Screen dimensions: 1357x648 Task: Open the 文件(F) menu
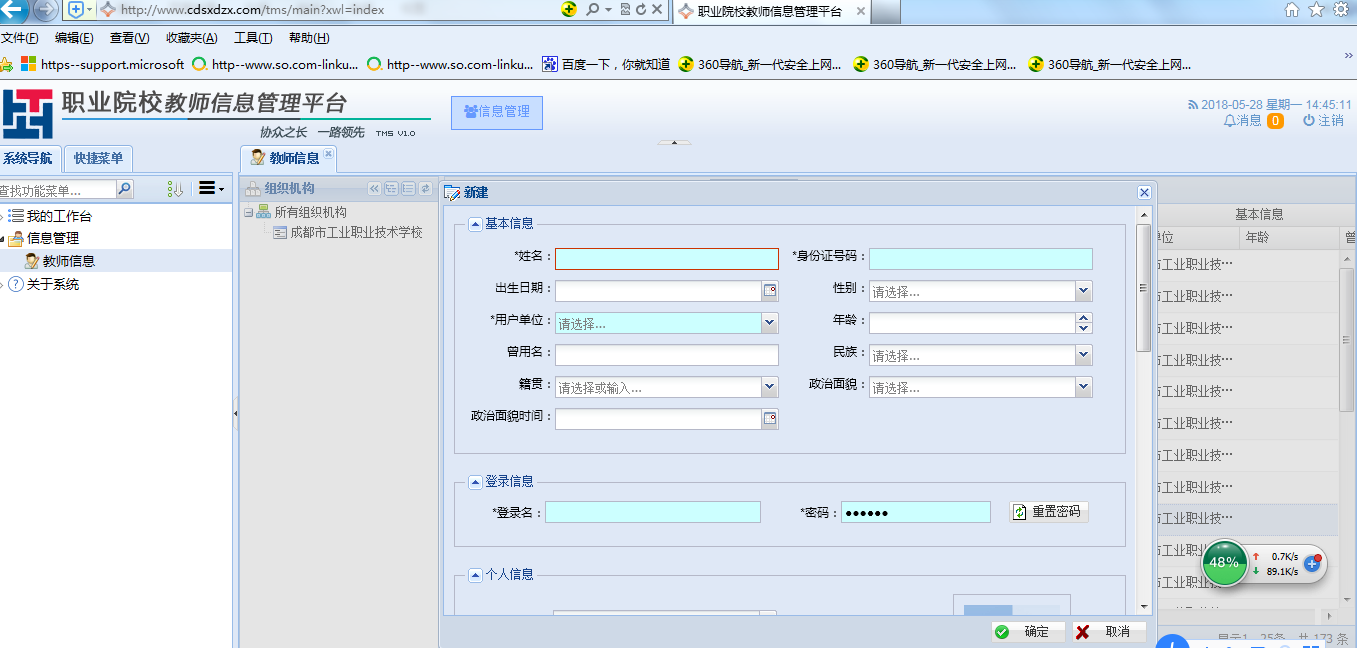[19, 38]
